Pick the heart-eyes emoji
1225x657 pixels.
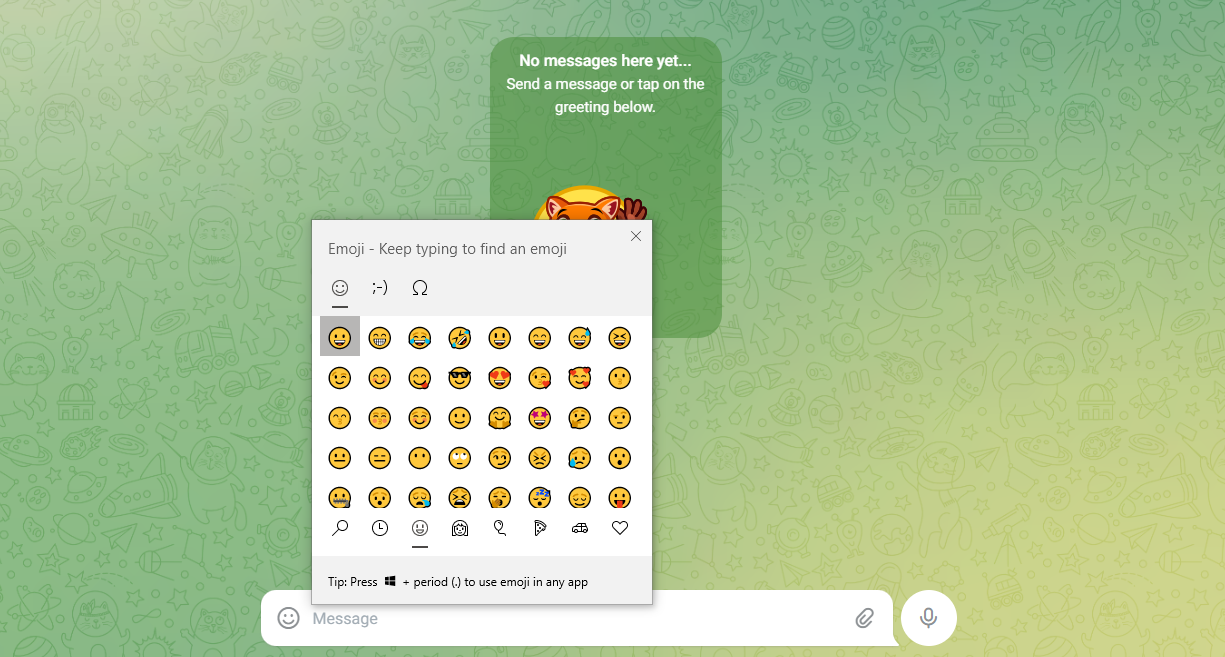pos(500,378)
